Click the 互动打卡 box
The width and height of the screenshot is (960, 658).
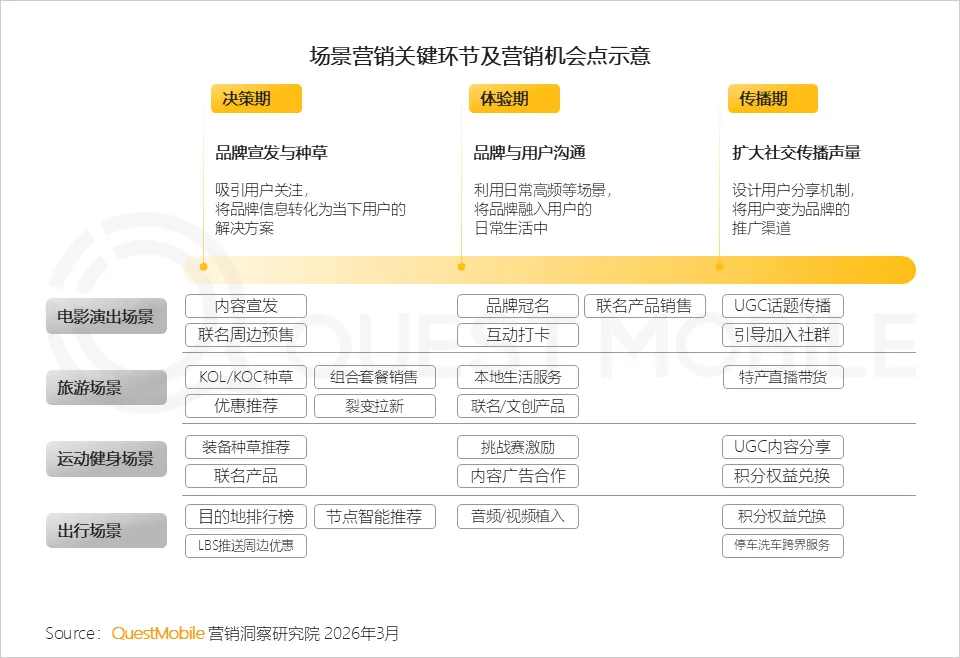coord(517,335)
